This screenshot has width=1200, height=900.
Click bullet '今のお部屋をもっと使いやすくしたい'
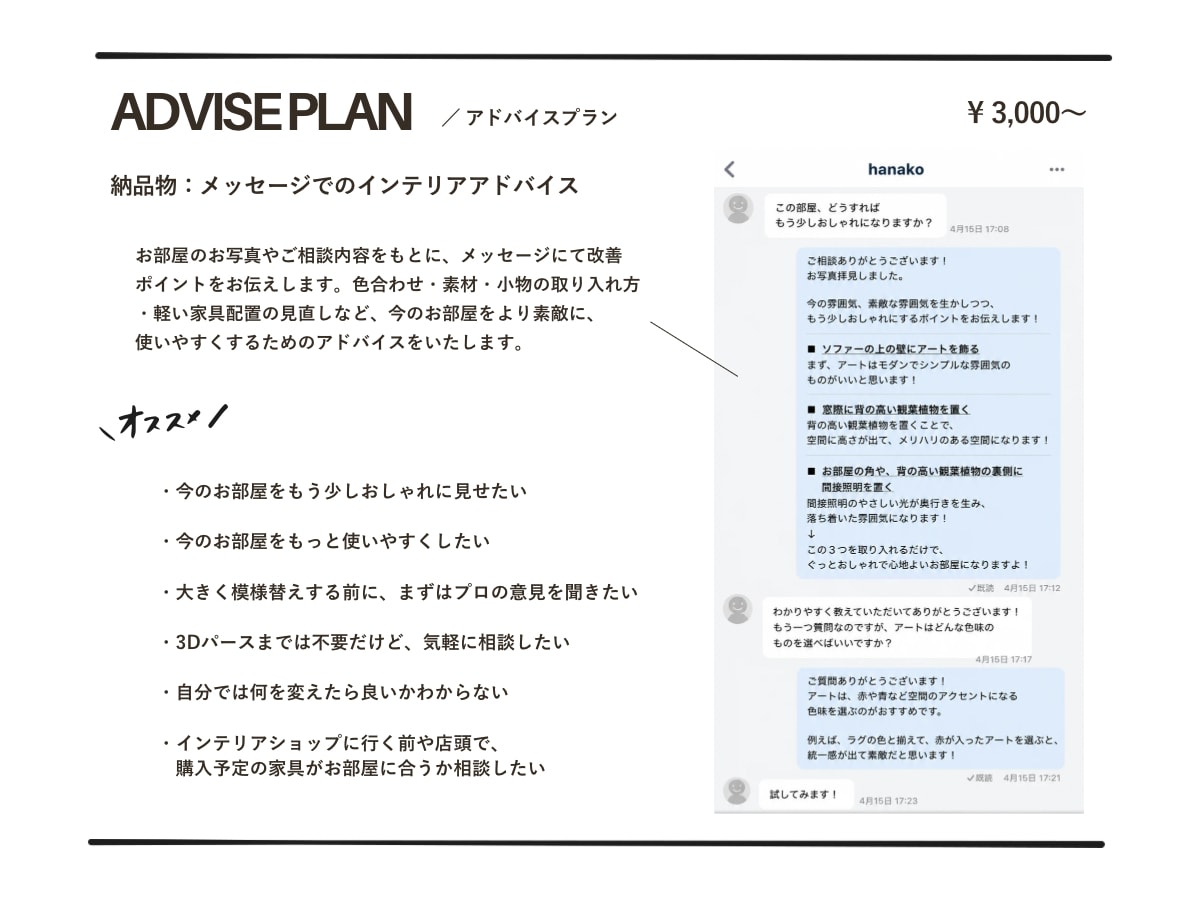pos(325,541)
